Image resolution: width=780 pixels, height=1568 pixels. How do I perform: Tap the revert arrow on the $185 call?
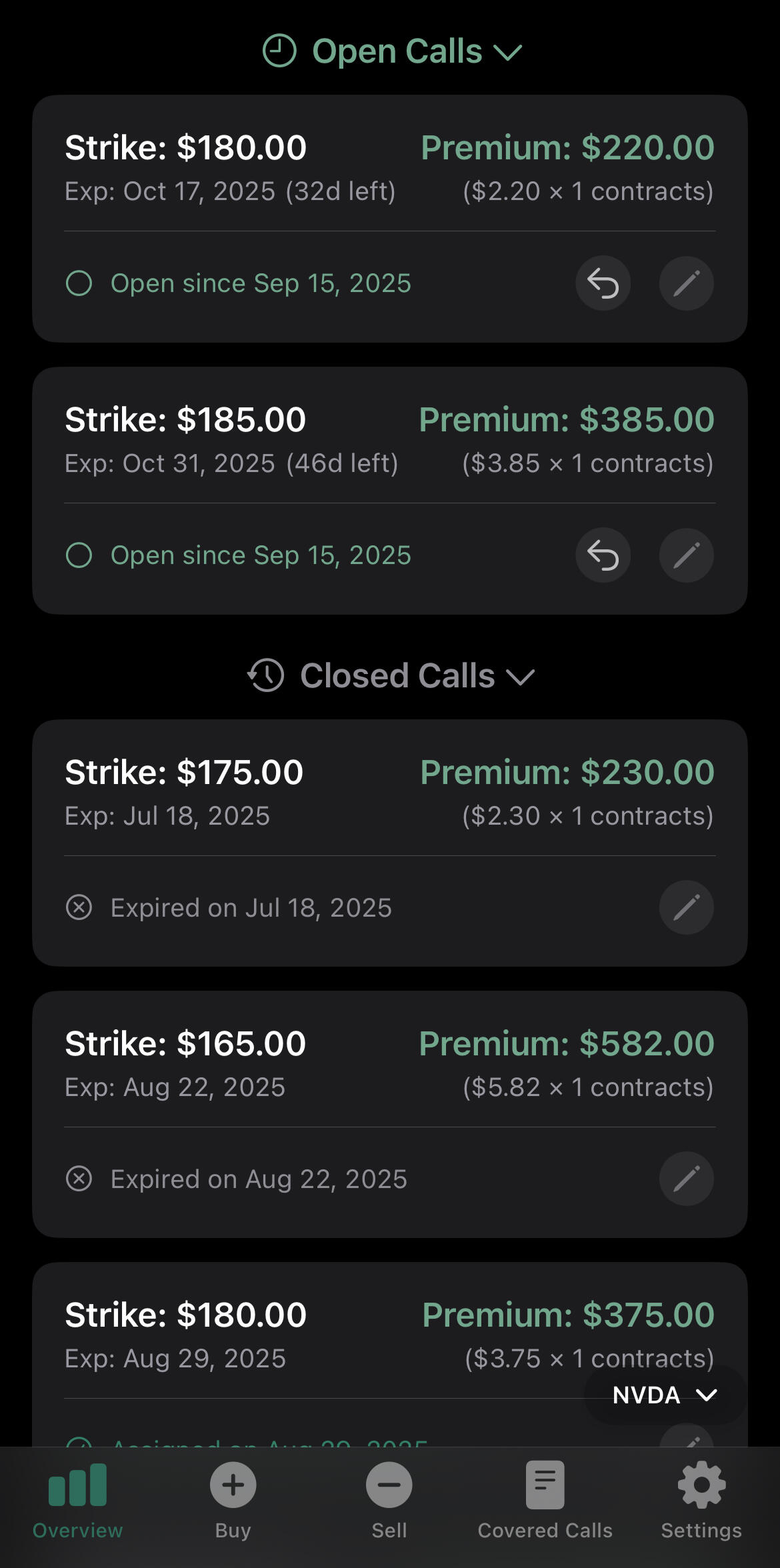(x=603, y=555)
